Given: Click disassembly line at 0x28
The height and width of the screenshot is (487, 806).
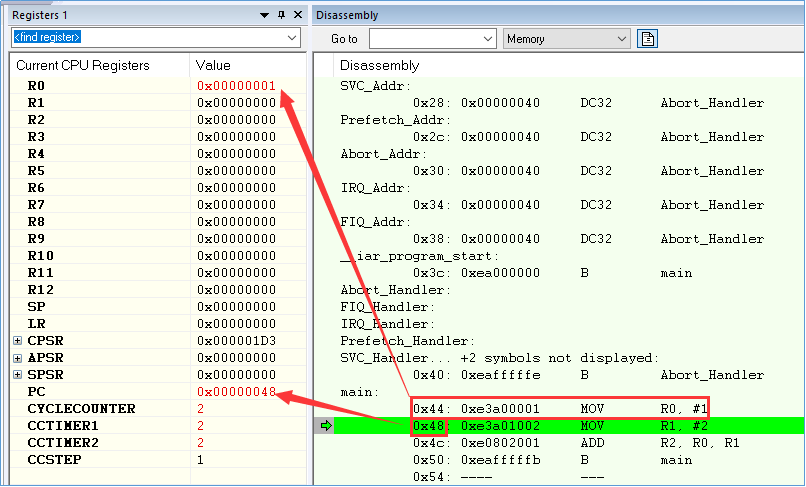Looking at the screenshot, I should click(569, 102).
